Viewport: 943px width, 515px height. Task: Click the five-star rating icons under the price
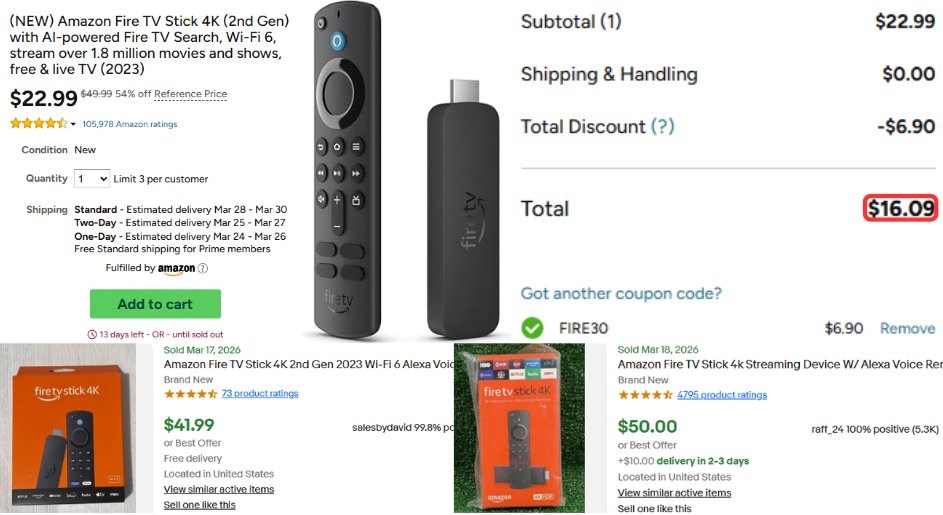pyautogui.click(x=38, y=123)
